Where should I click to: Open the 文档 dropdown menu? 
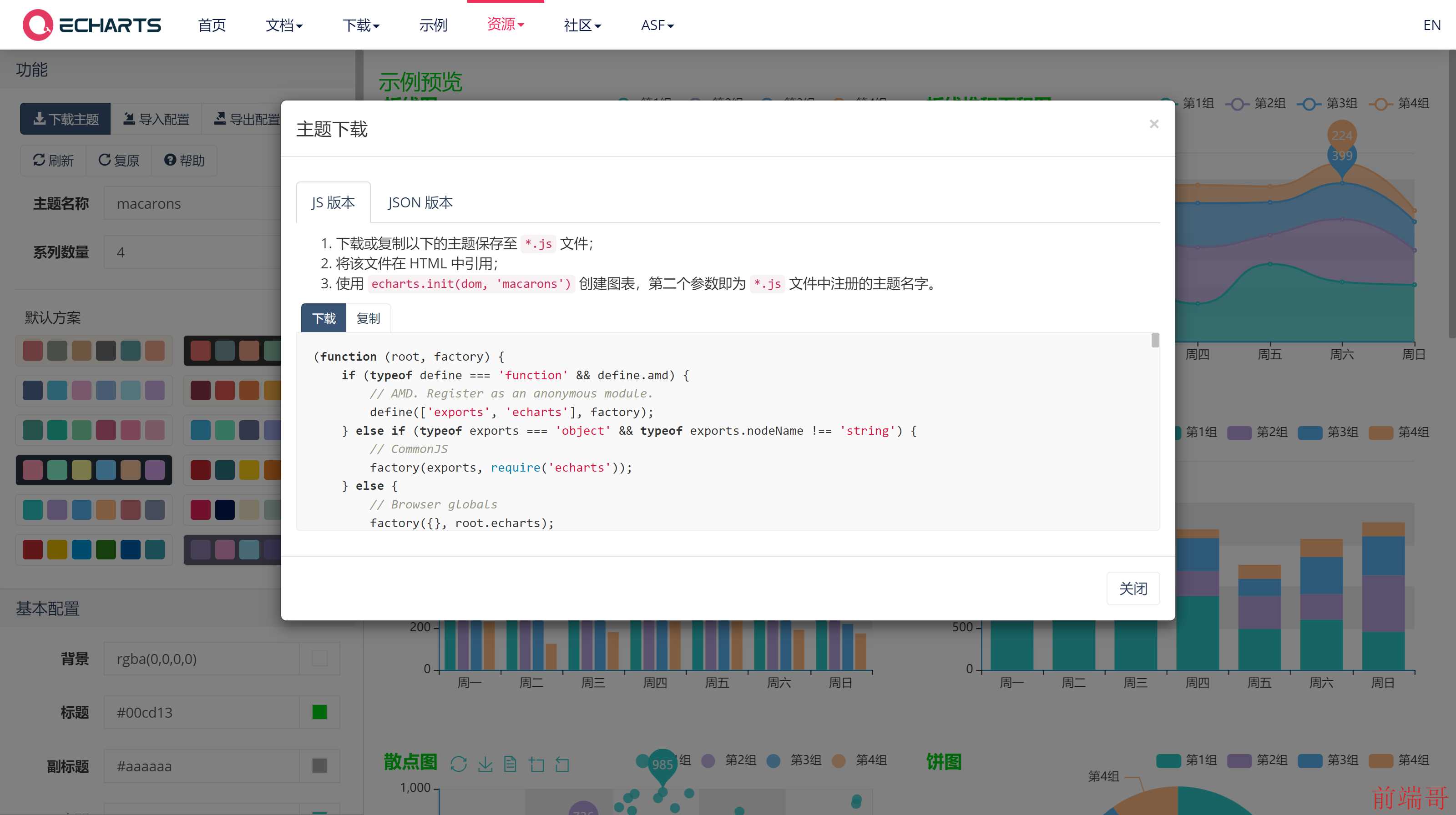click(284, 25)
